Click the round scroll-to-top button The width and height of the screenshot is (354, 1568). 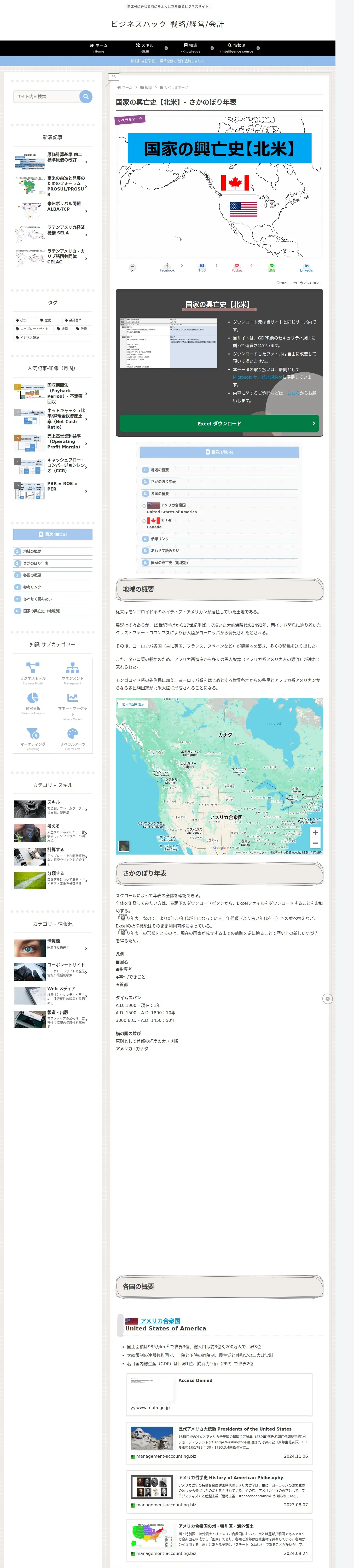click(327, 999)
